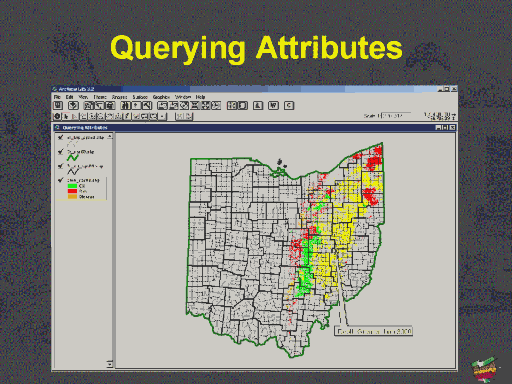Open the Graphics menu
The image size is (512, 384).
coord(161,97)
